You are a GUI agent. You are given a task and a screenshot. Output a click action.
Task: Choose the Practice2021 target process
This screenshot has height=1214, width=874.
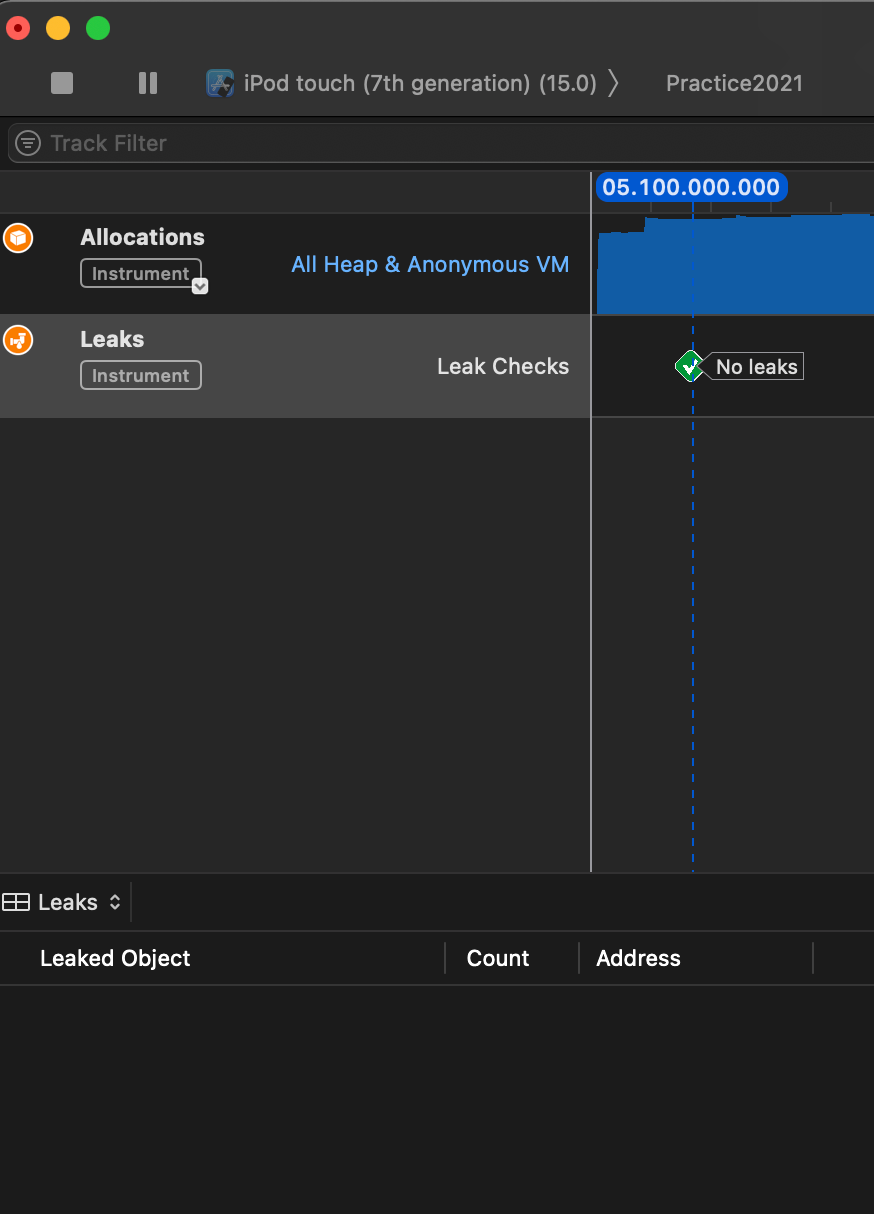(x=734, y=83)
